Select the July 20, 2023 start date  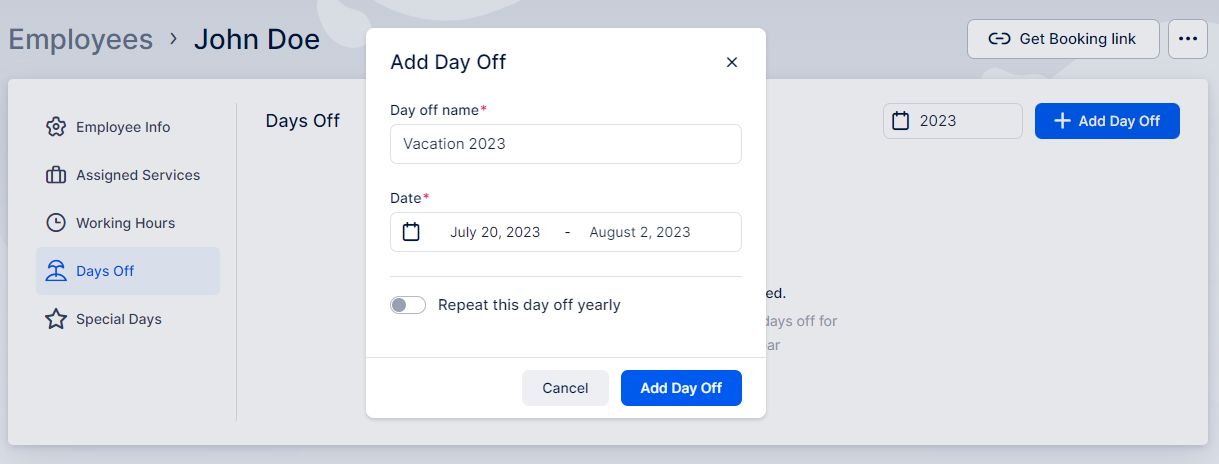click(495, 232)
